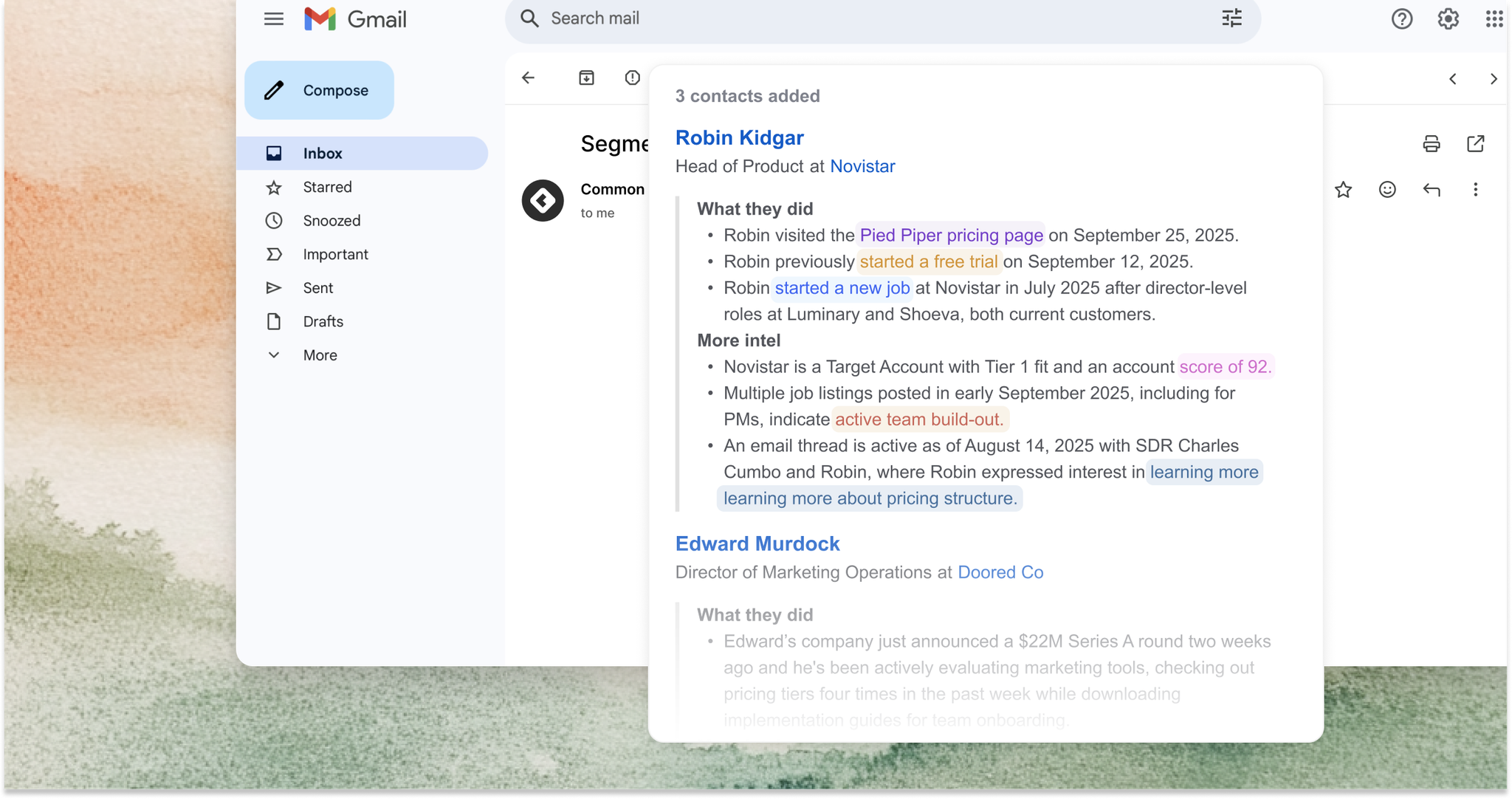Open email in new window icon

tap(1475, 144)
